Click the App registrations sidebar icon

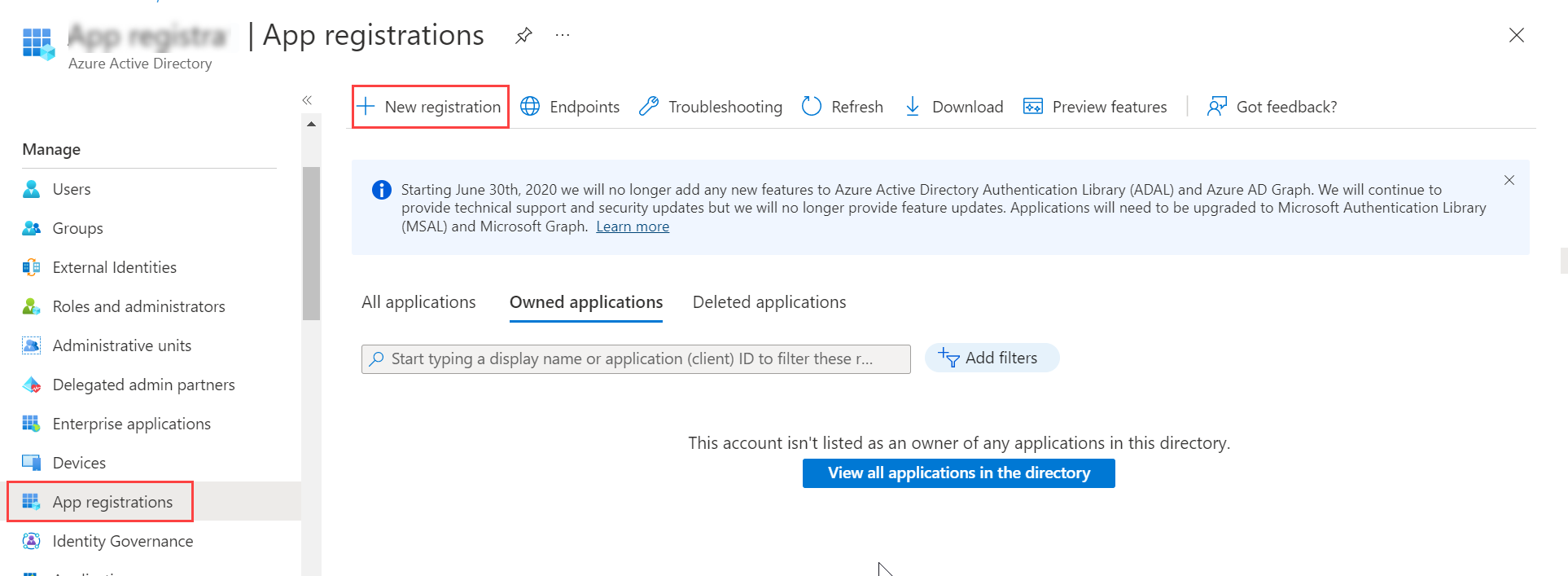tap(32, 502)
